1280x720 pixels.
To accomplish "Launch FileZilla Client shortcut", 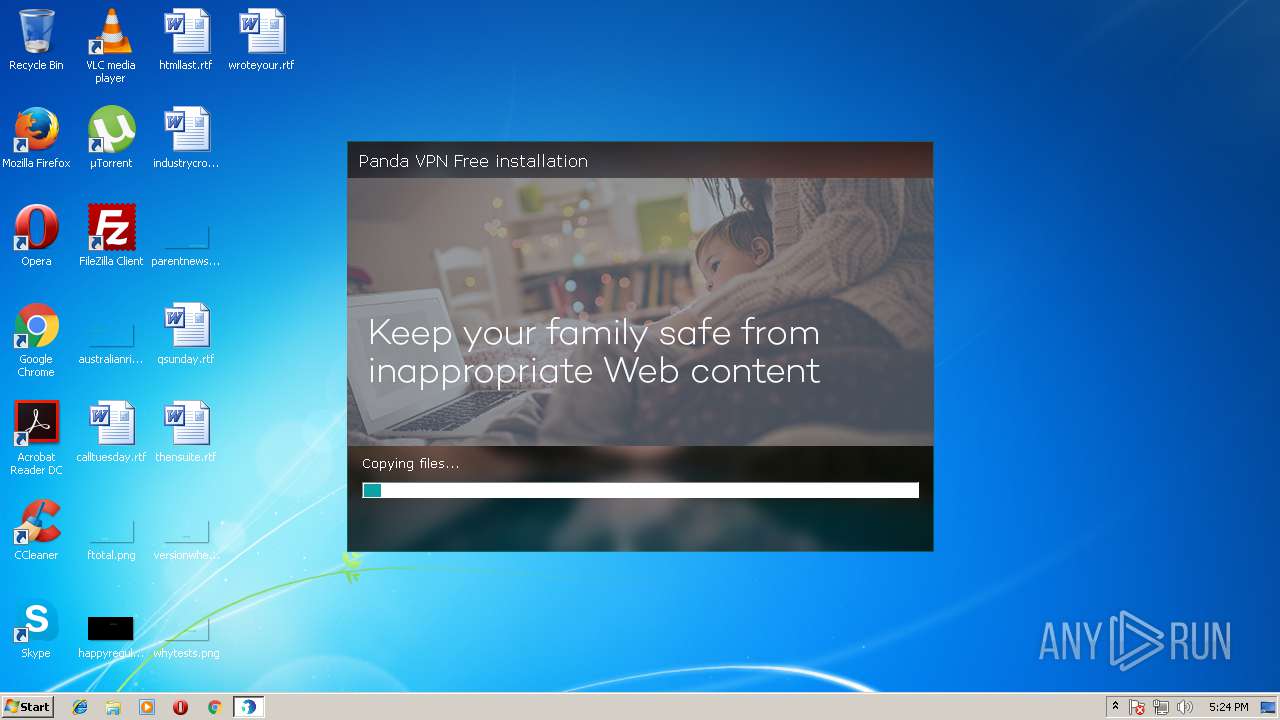I will pyautogui.click(x=111, y=236).
